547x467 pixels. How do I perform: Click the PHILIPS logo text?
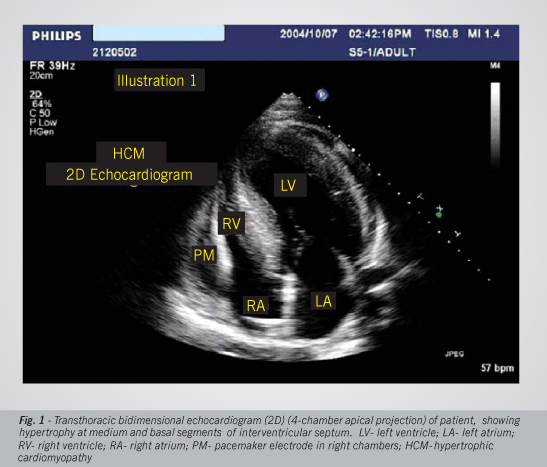tap(56, 36)
